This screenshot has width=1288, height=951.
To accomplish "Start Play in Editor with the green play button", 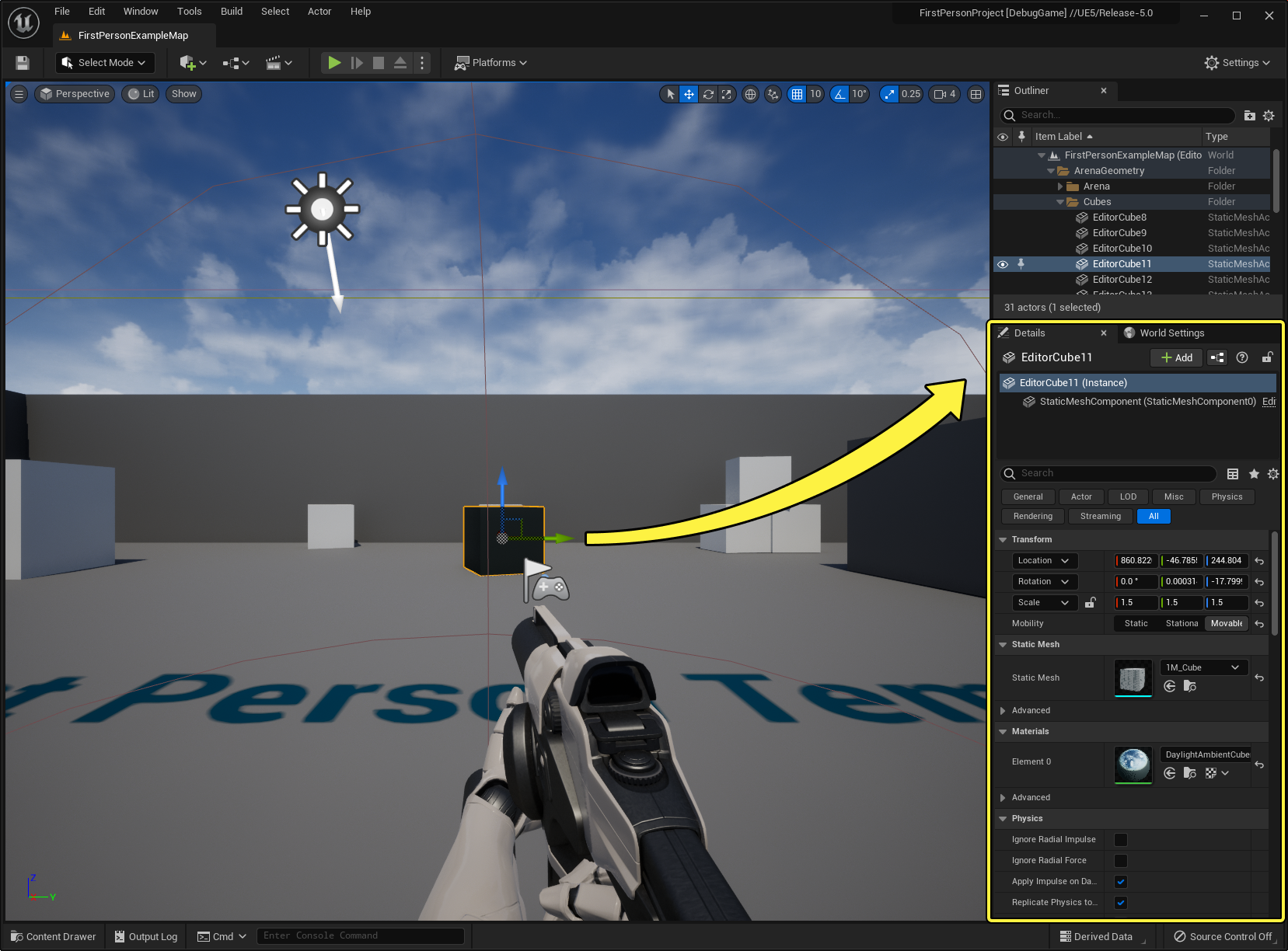I will click(x=334, y=63).
